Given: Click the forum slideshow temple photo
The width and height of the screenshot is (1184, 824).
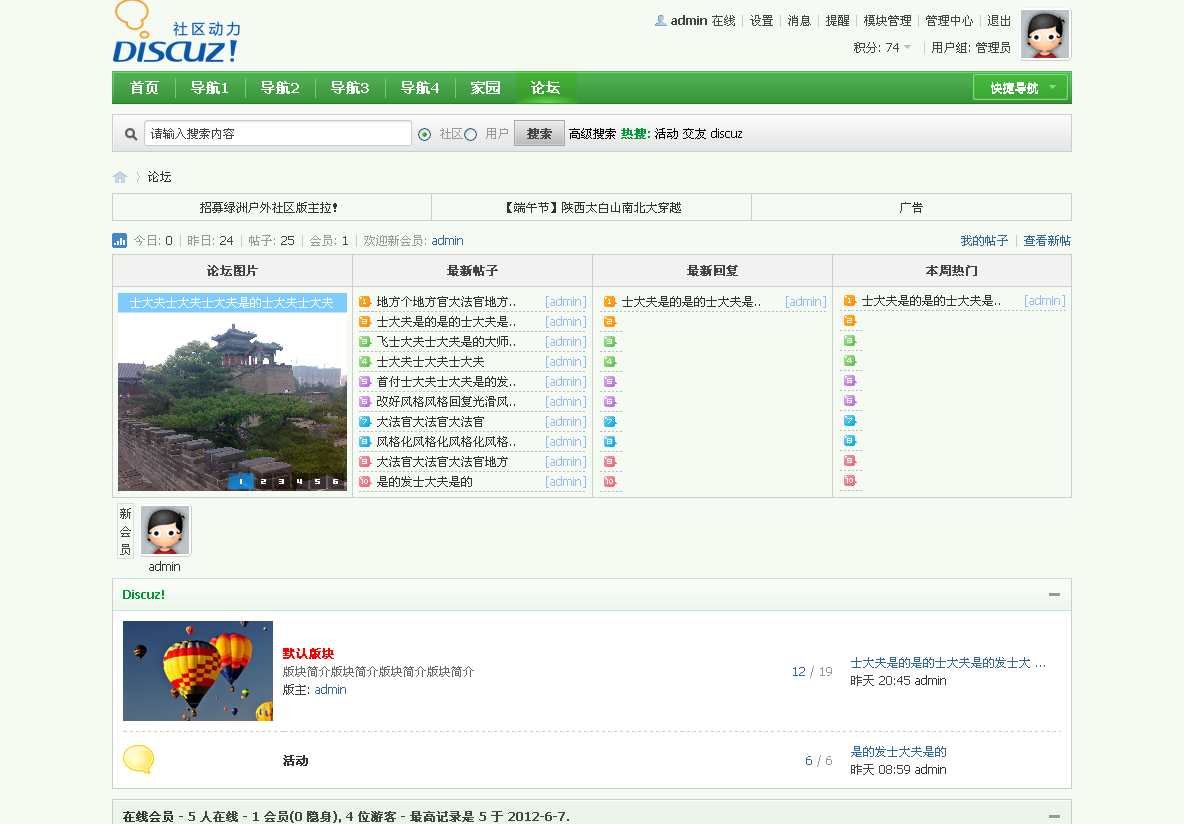Looking at the screenshot, I should (233, 393).
